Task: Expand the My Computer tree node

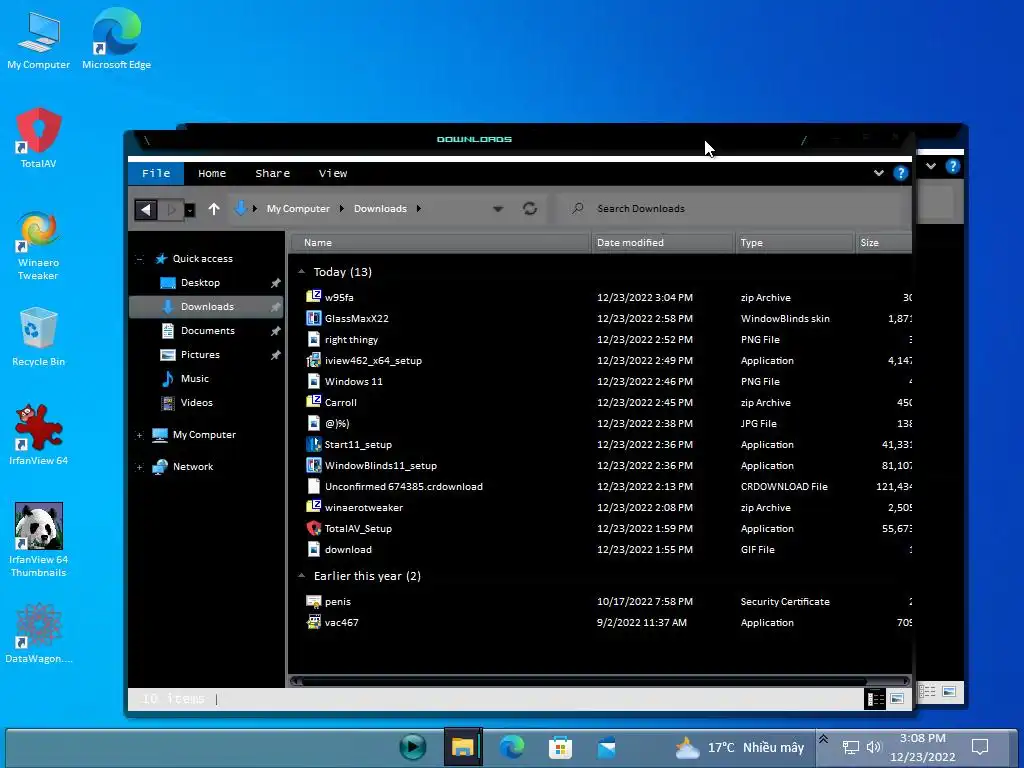Action: click(139, 435)
